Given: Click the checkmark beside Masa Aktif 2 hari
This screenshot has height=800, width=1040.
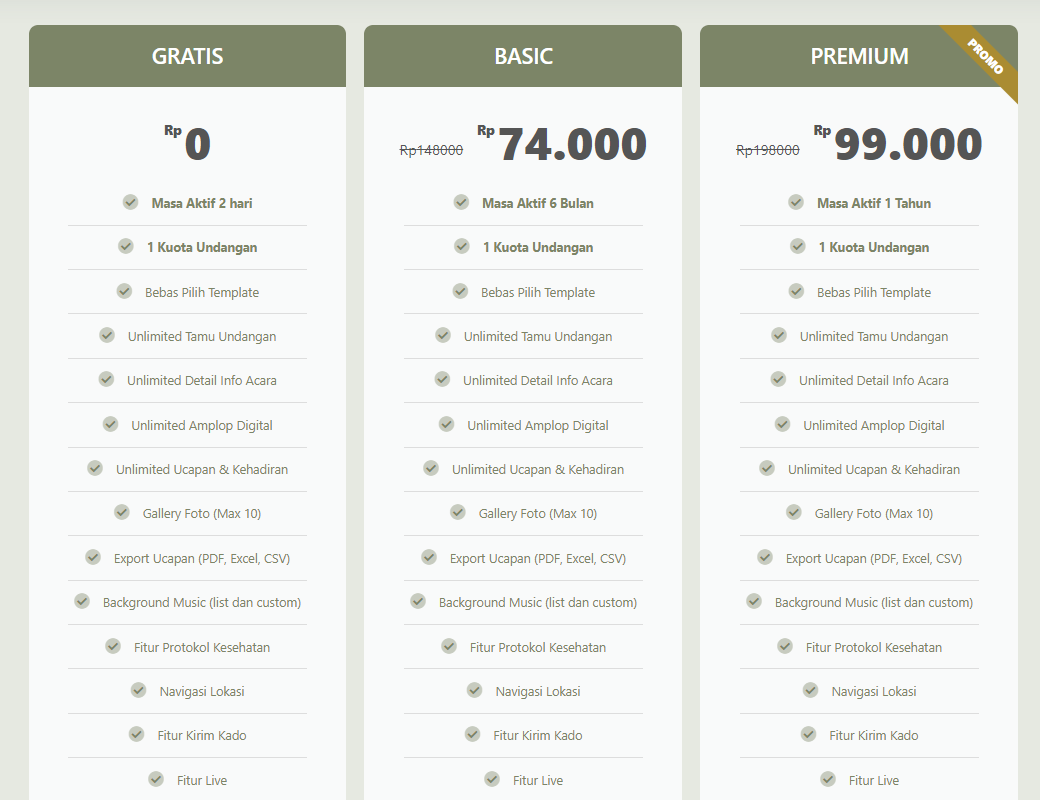Looking at the screenshot, I should pos(130,202).
